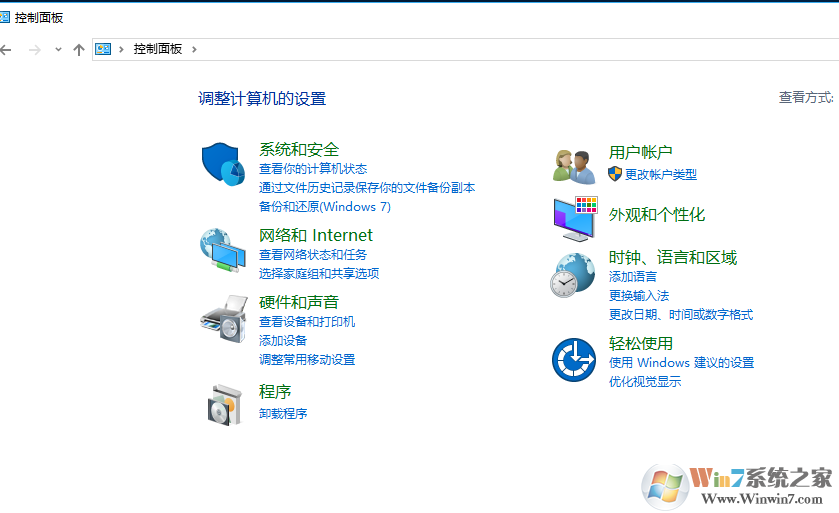
Task: Click the Forward arrow in navigation bar
Action: click(x=35, y=50)
